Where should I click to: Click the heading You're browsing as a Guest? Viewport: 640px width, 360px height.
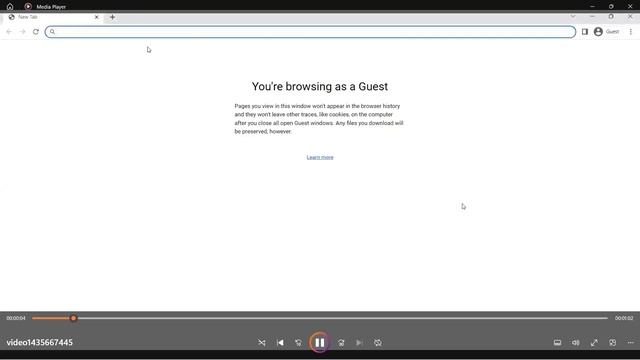[320, 87]
